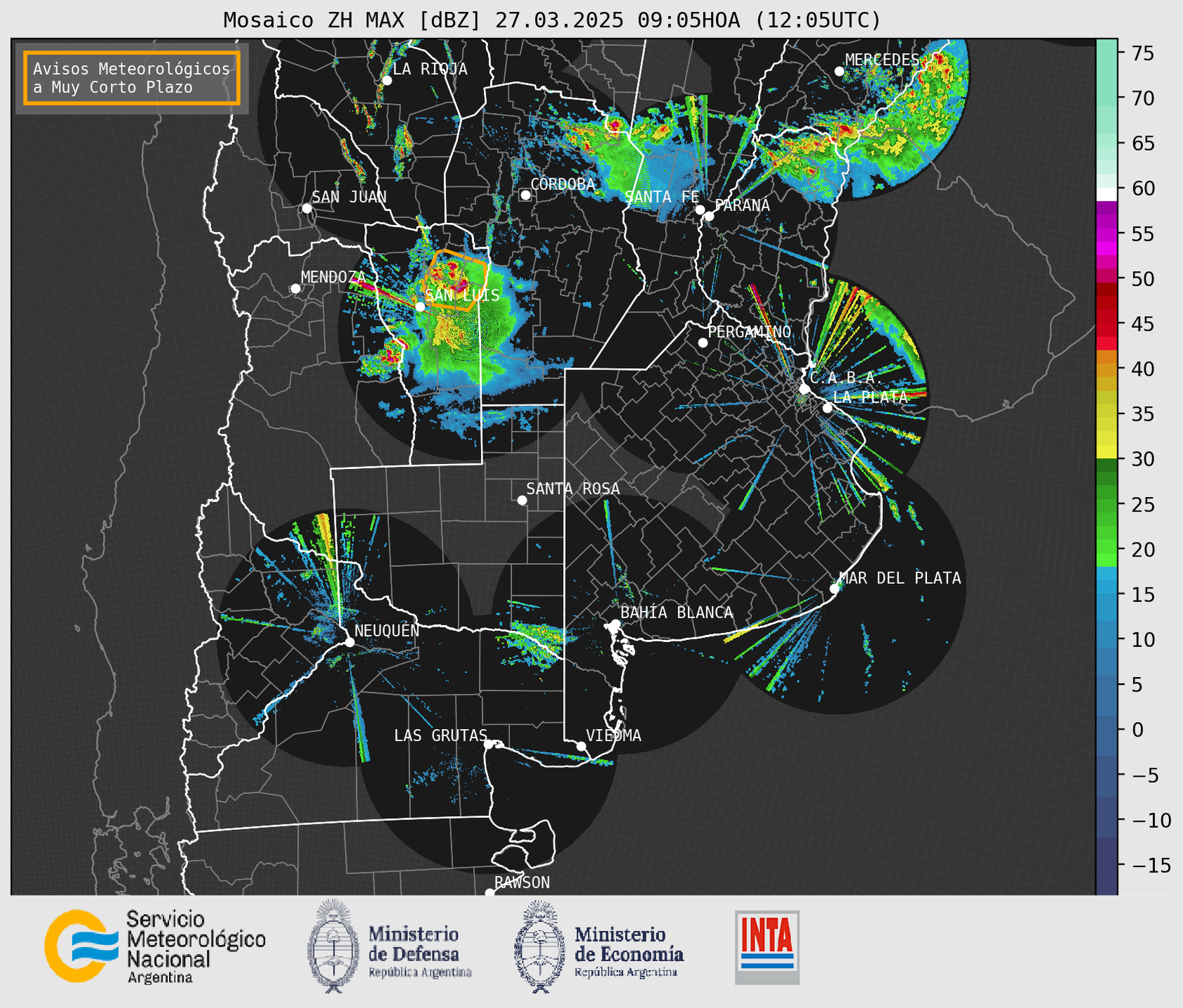1183x1008 pixels.
Task: Click the Córdoba city marker dot
Action: [525, 195]
